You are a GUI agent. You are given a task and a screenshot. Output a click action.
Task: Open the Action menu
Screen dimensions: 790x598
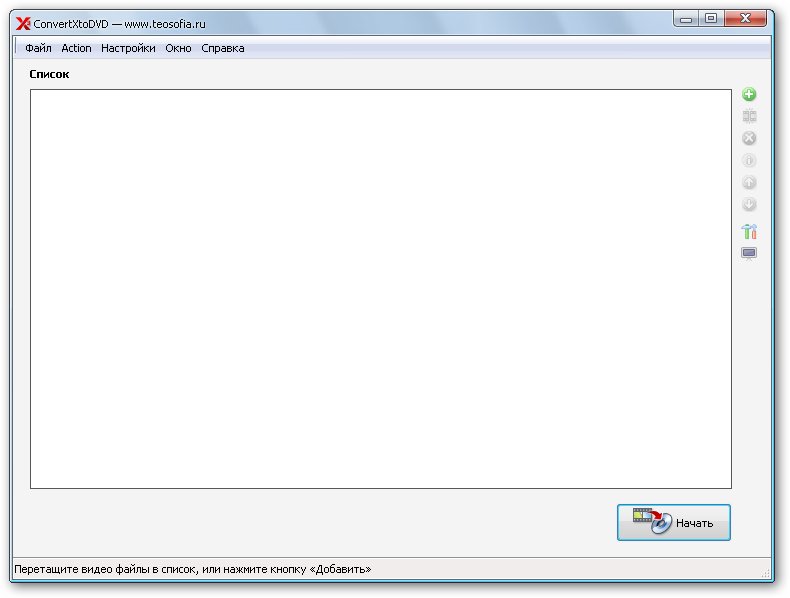76,48
